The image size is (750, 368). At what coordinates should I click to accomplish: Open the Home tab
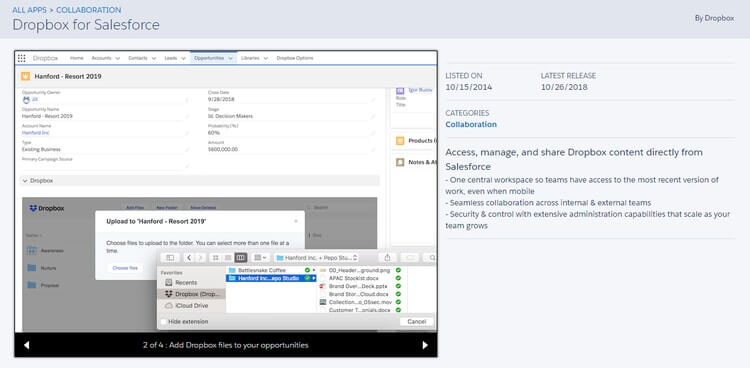coord(77,58)
